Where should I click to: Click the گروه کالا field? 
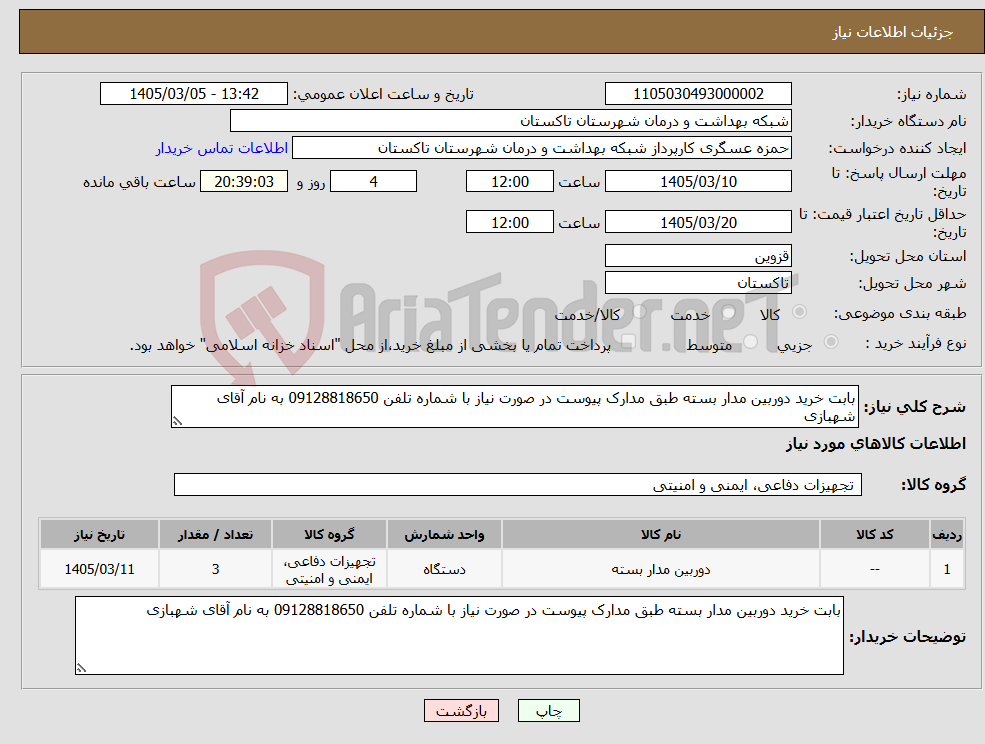518,484
